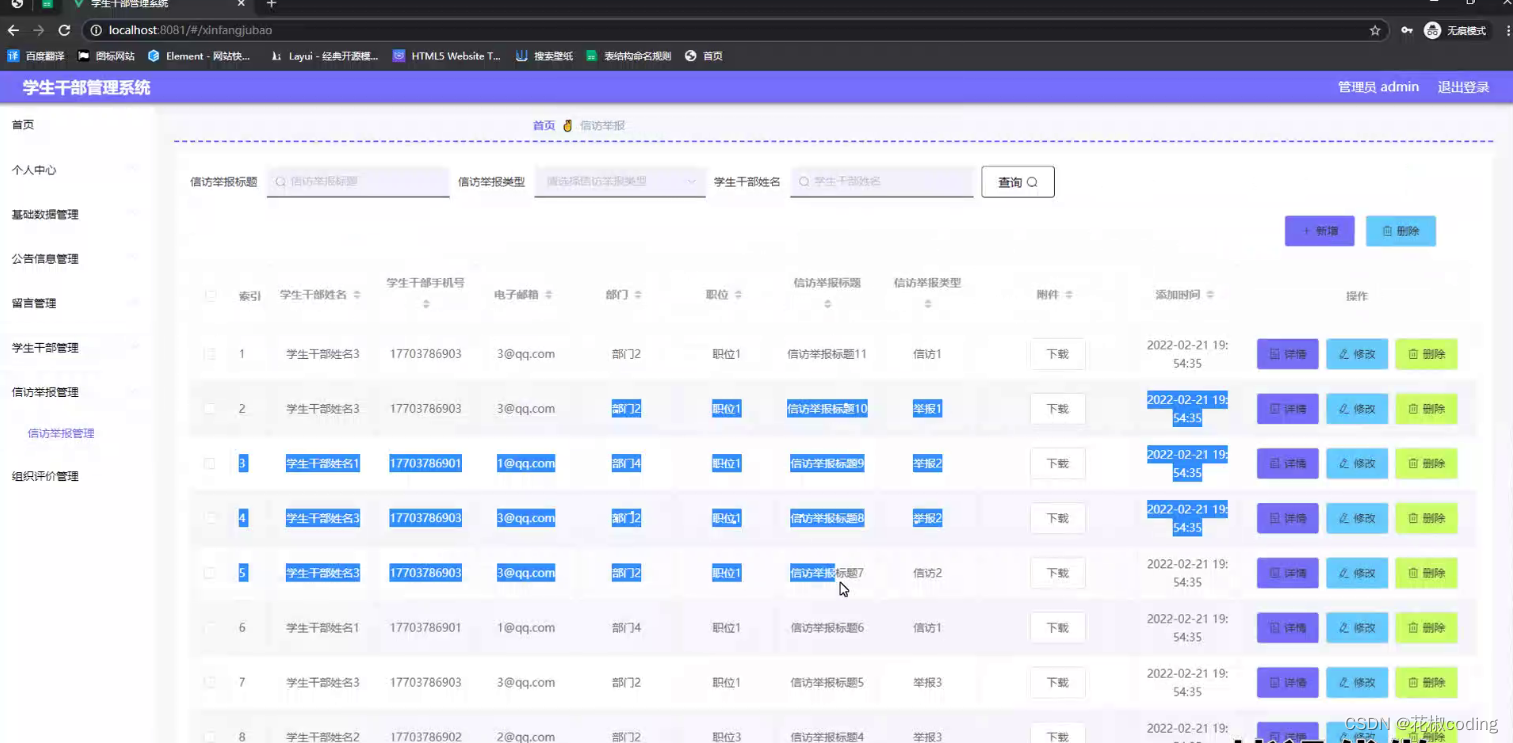Click the 新增 add button
The width and height of the screenshot is (1513, 743).
click(x=1320, y=231)
